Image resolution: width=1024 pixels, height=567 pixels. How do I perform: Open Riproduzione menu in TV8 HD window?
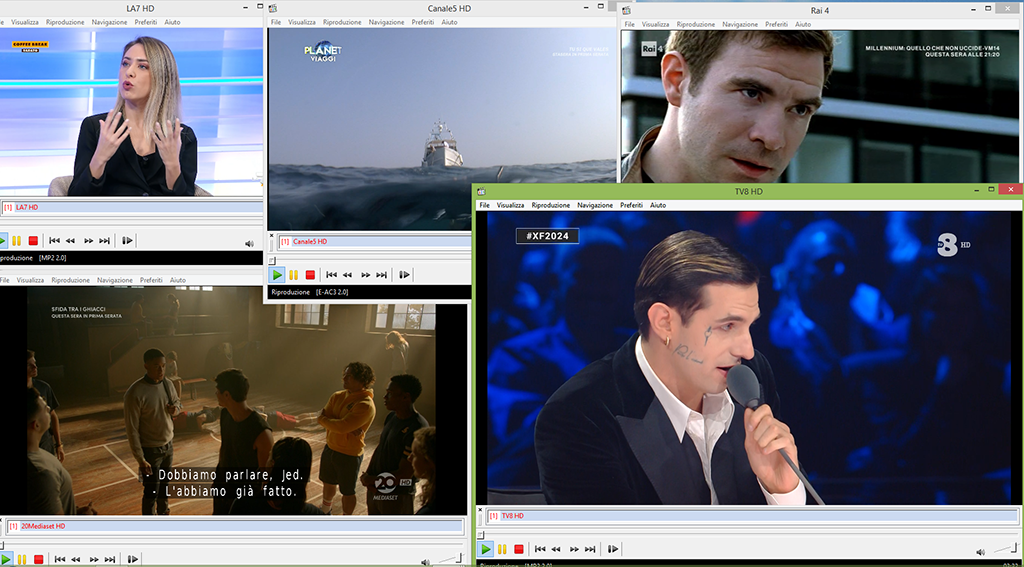click(x=551, y=205)
